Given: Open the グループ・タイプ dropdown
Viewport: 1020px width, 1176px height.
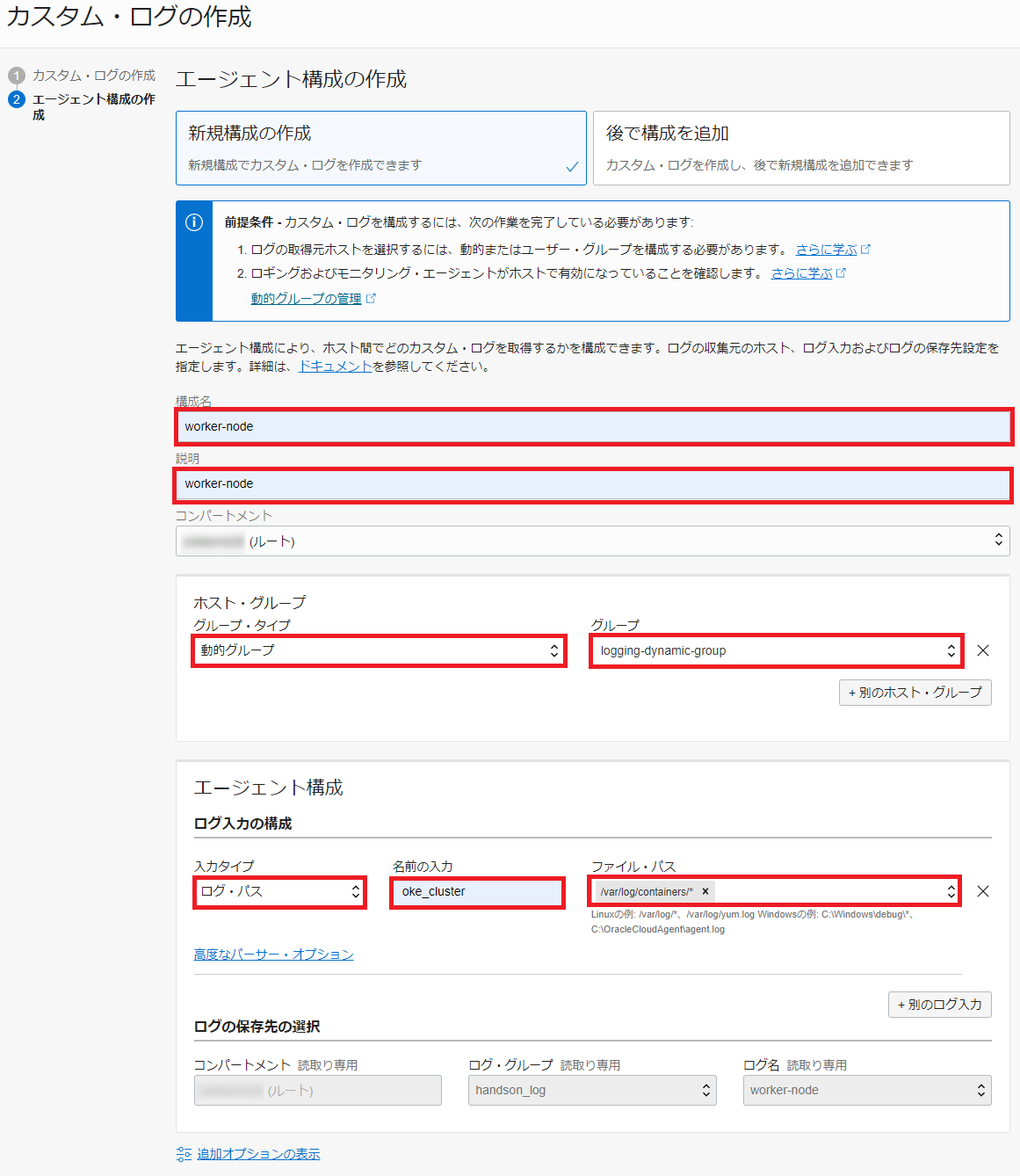Looking at the screenshot, I should pos(379,650).
